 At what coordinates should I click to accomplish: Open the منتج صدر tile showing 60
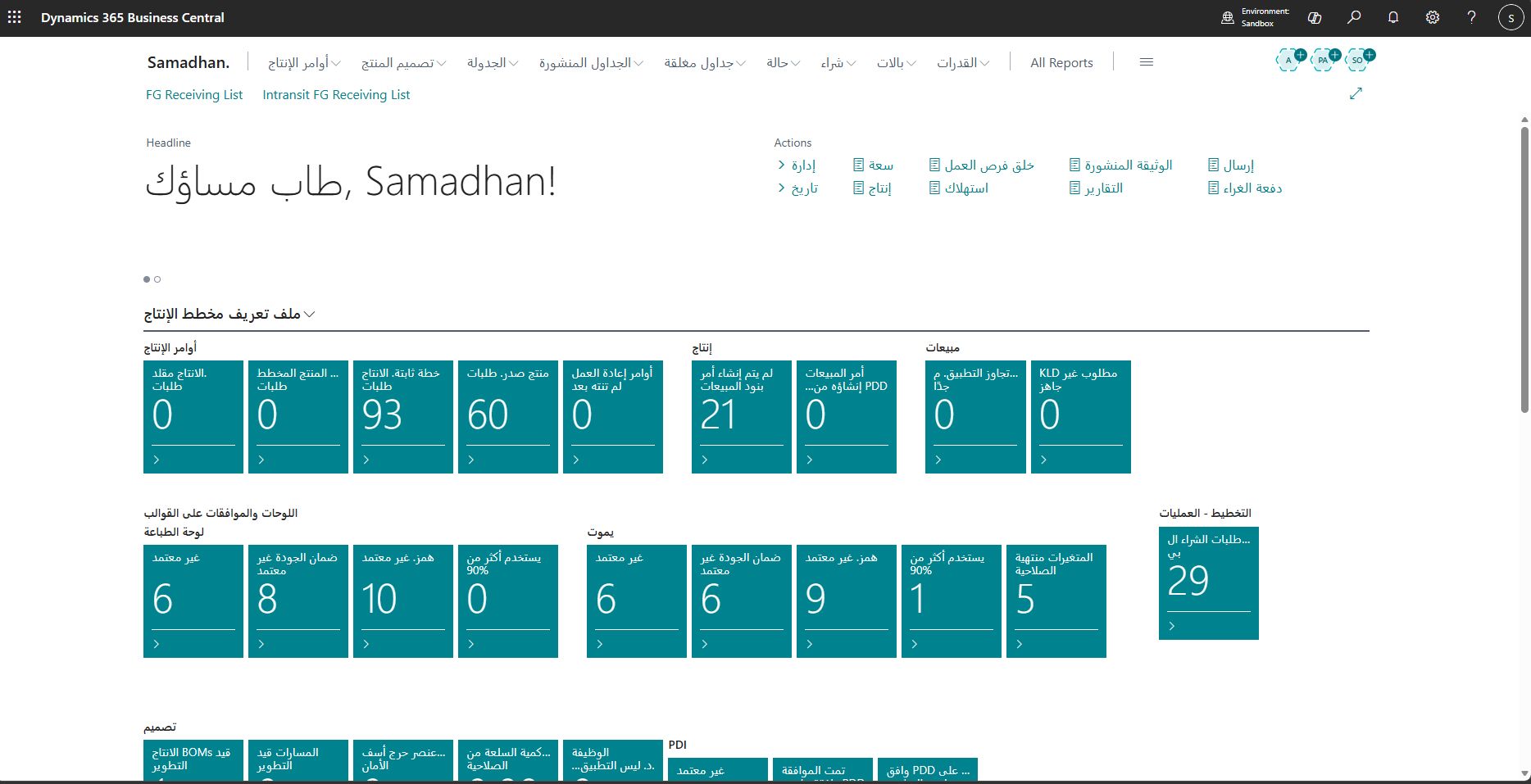(508, 417)
